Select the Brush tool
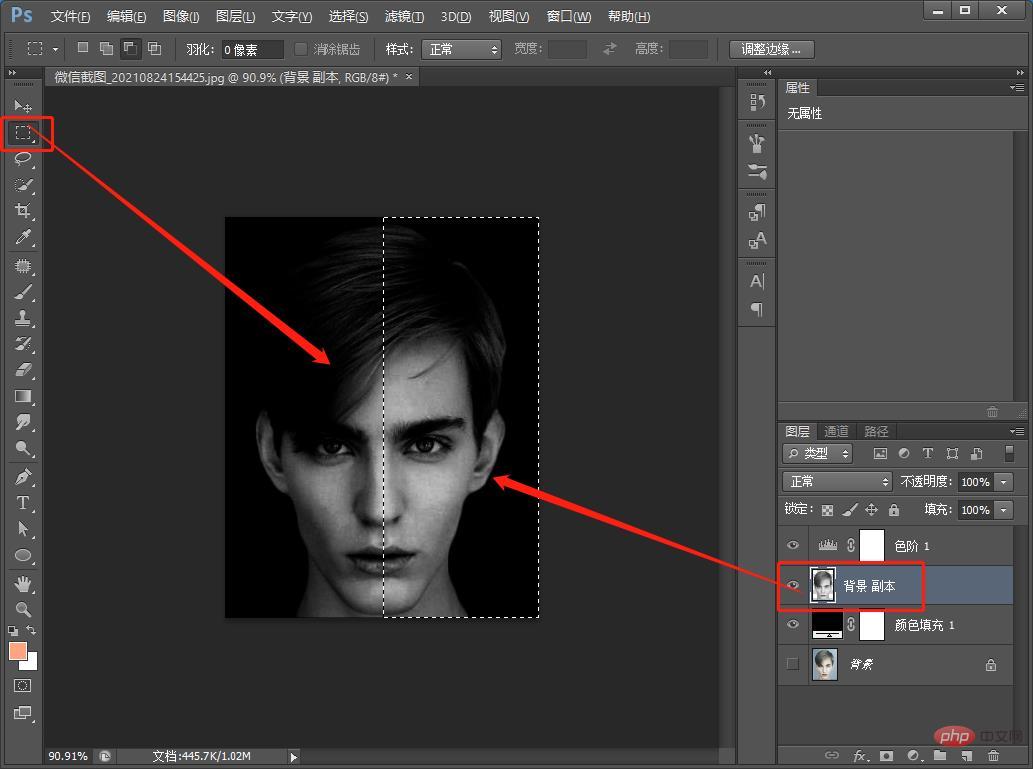This screenshot has height=769, width=1033. 23,292
